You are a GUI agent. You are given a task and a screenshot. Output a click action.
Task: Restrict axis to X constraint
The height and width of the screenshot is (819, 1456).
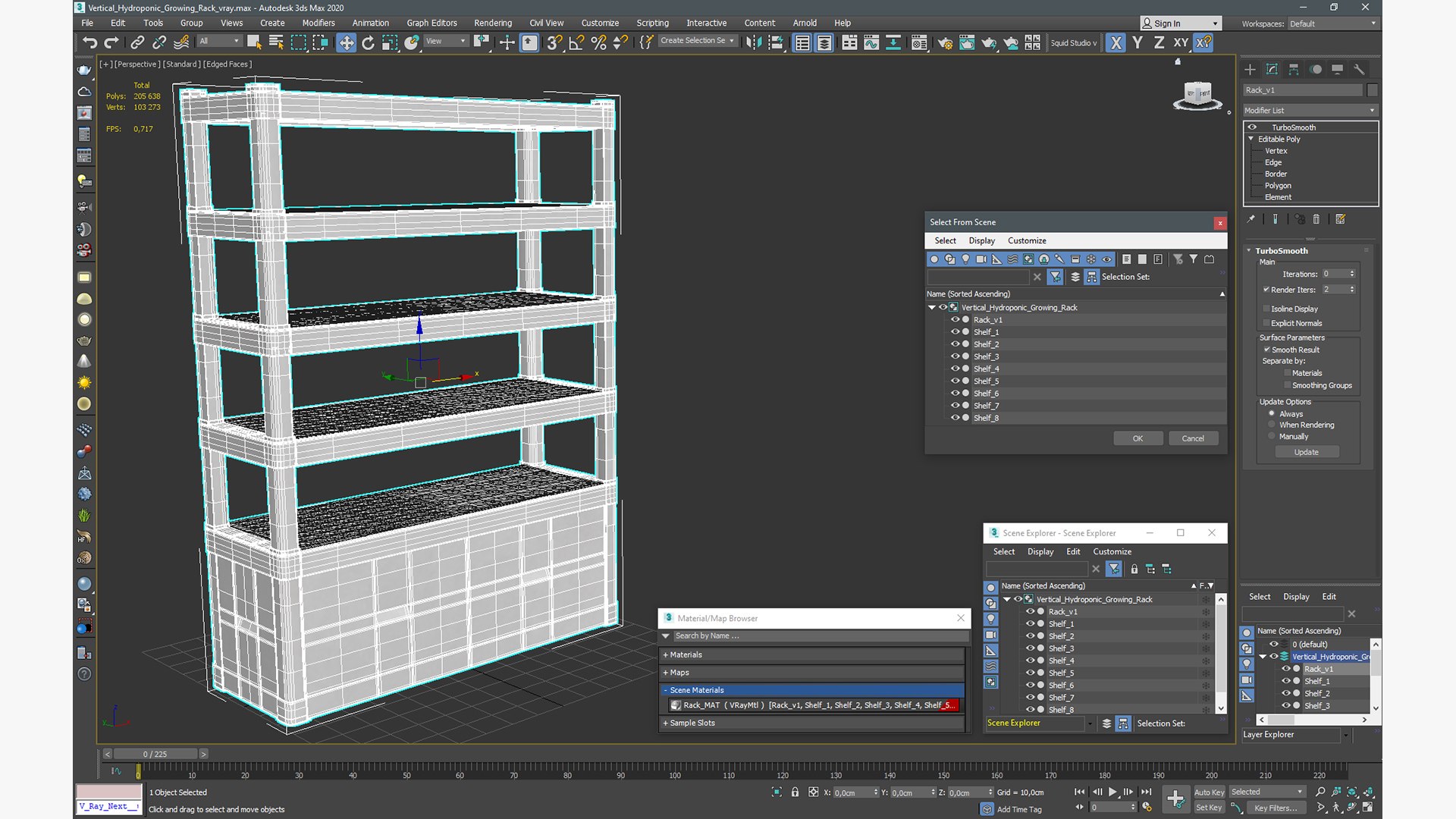(x=1116, y=42)
